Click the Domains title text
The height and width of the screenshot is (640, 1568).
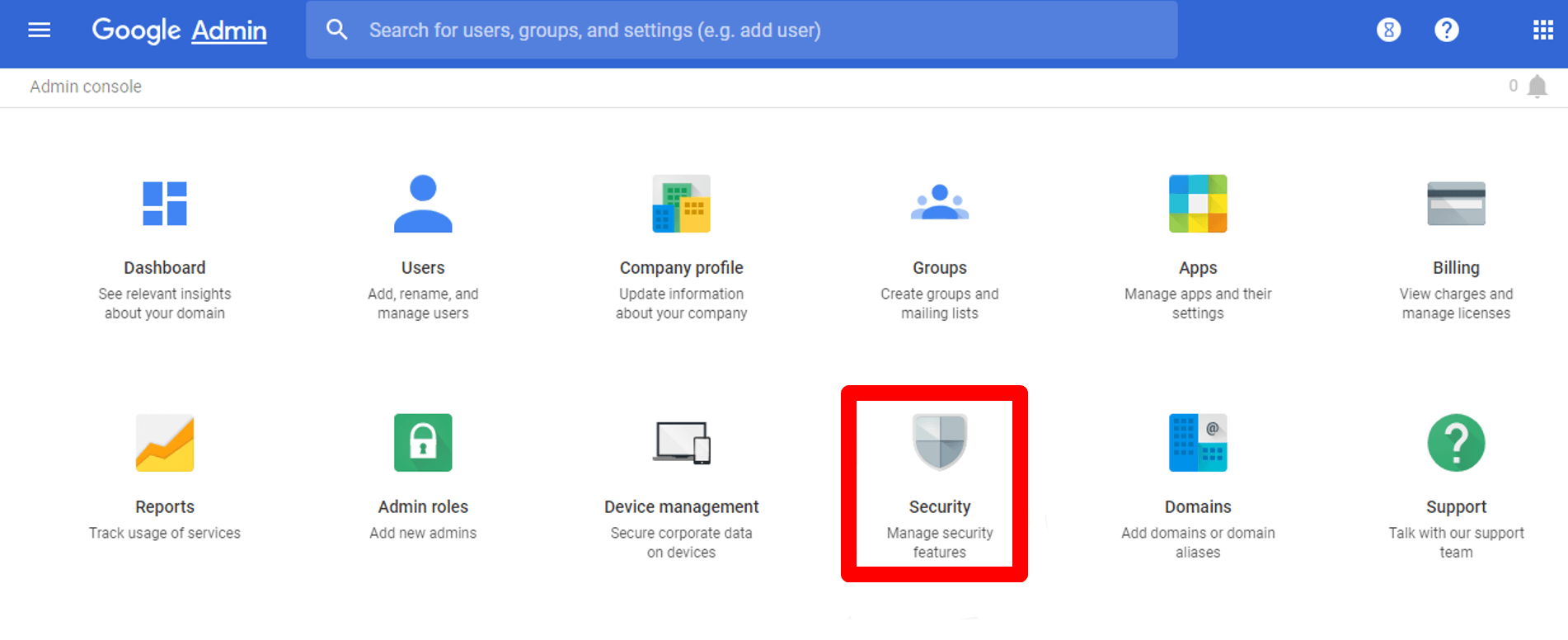click(x=1198, y=507)
